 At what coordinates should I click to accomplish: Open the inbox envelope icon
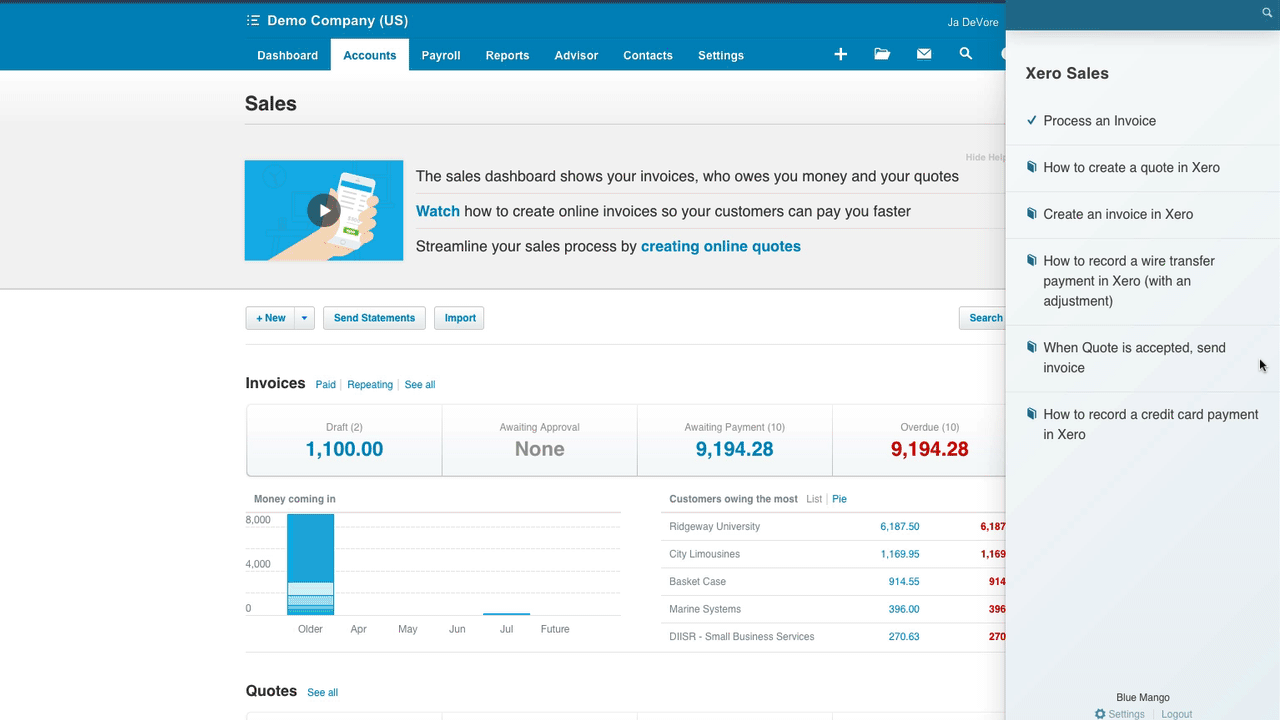click(x=923, y=54)
